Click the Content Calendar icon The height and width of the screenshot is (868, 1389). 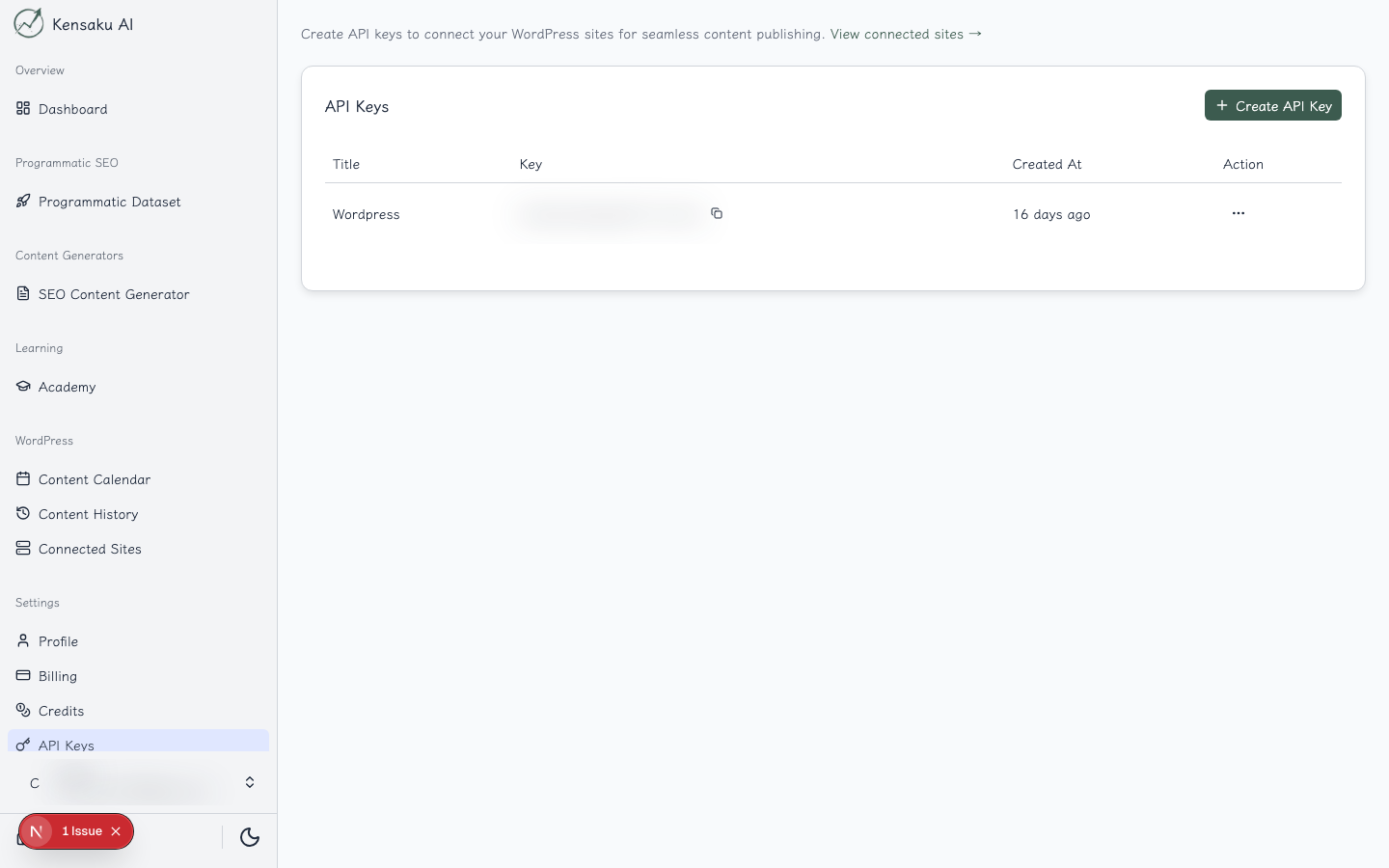click(23, 478)
